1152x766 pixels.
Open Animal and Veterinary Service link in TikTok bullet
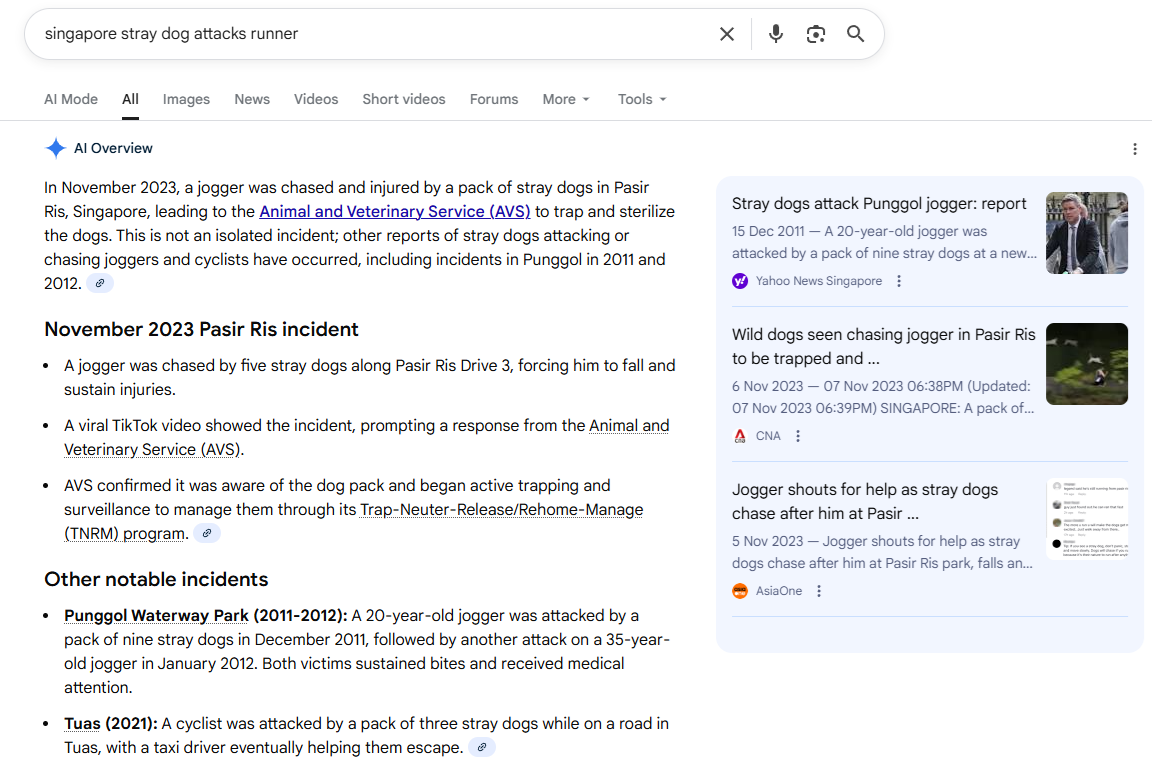click(x=367, y=438)
